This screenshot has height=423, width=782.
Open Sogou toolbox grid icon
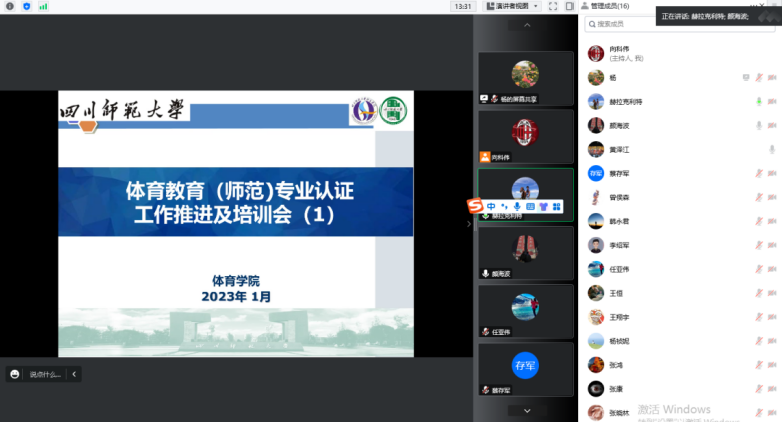tap(556, 207)
